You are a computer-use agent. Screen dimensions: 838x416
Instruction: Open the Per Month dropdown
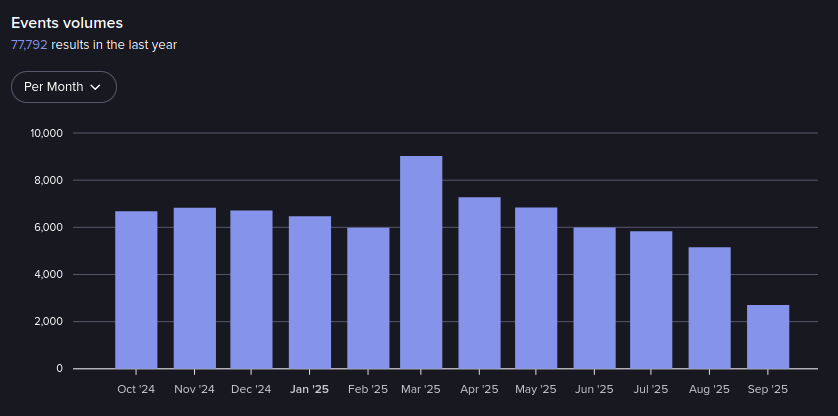(63, 87)
